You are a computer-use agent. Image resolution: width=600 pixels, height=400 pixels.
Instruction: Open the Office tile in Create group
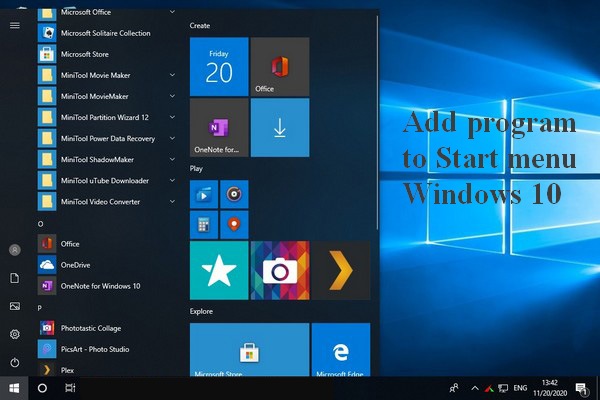(280, 67)
